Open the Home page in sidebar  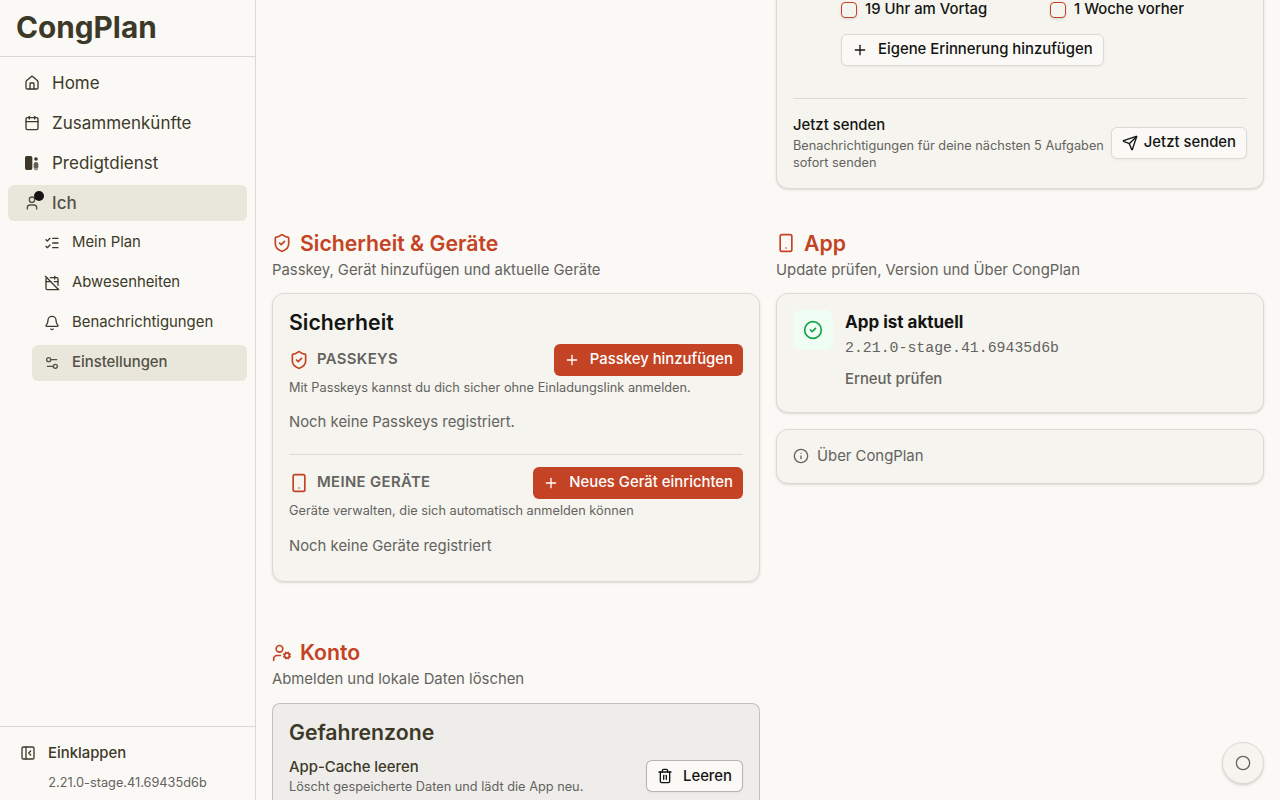click(x=127, y=83)
